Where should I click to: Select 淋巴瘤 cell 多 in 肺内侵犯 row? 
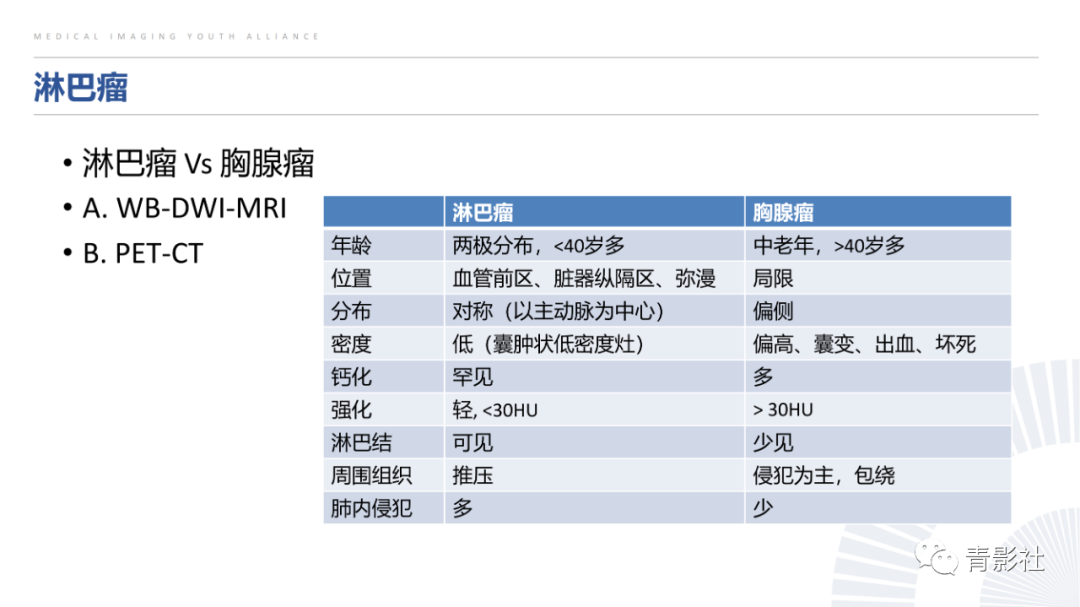(594, 508)
